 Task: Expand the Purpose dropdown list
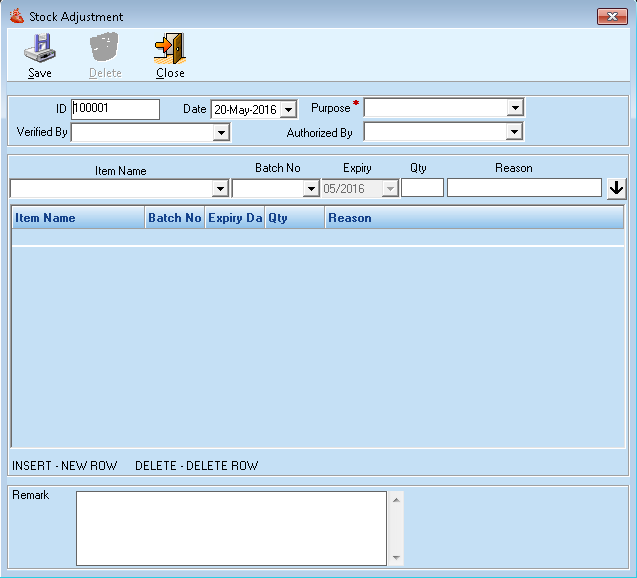click(x=515, y=108)
